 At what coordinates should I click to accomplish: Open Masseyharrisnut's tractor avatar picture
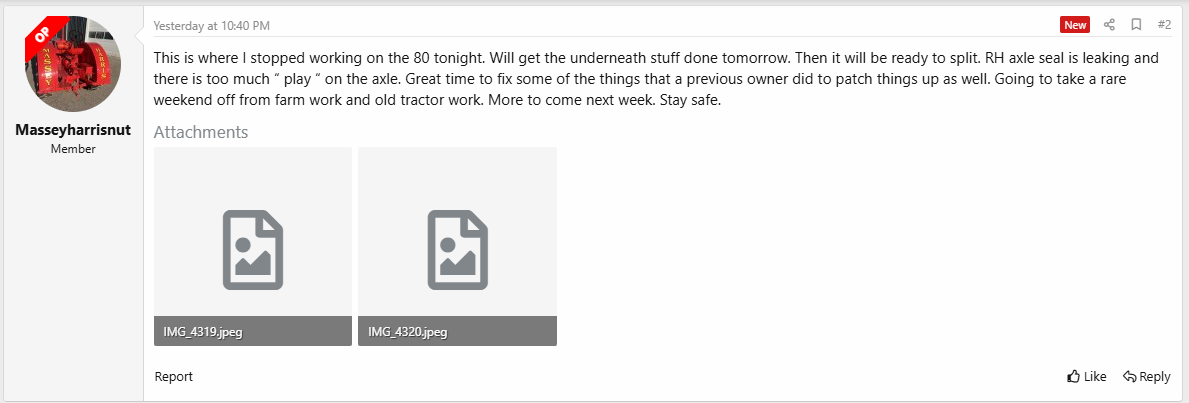[x=73, y=64]
